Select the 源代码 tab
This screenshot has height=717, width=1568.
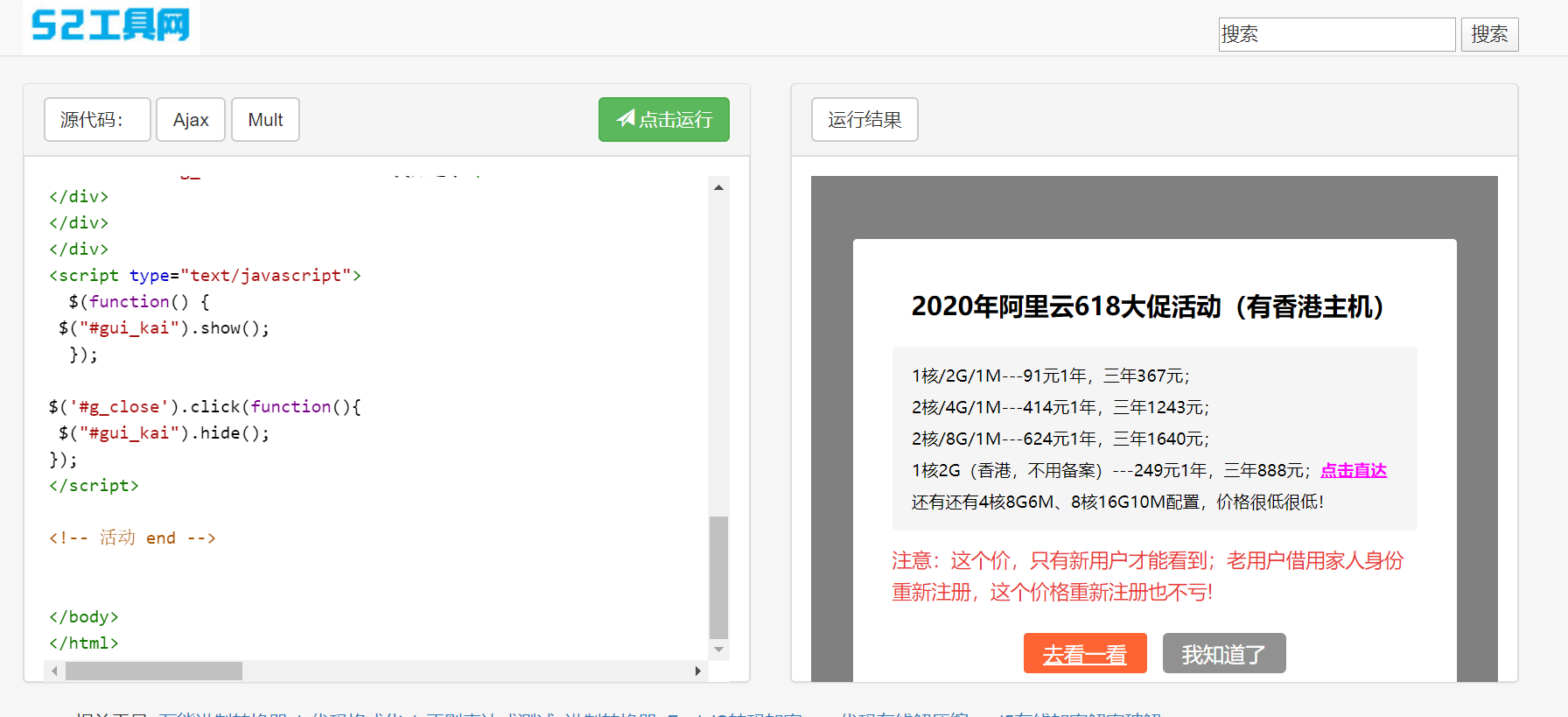coord(97,120)
